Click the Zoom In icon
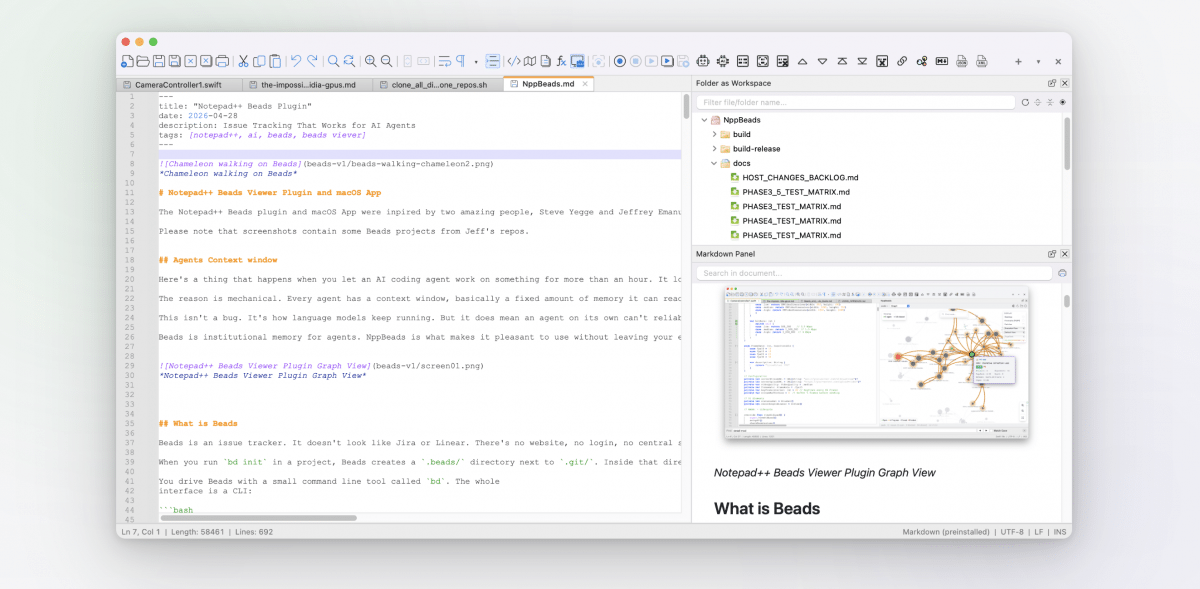This screenshot has height=589, width=1200. point(370,61)
